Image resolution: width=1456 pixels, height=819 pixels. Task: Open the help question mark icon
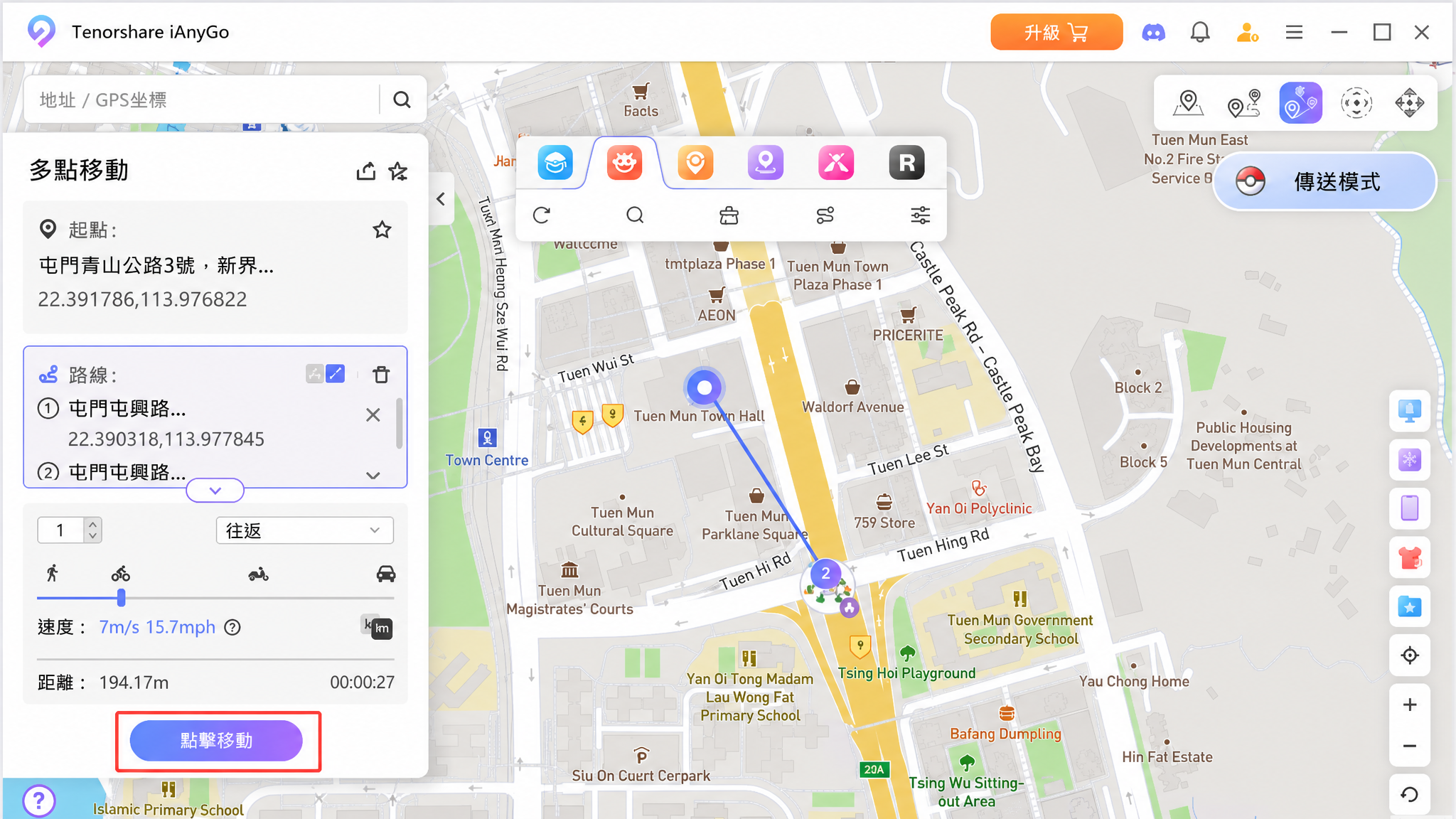(39, 801)
